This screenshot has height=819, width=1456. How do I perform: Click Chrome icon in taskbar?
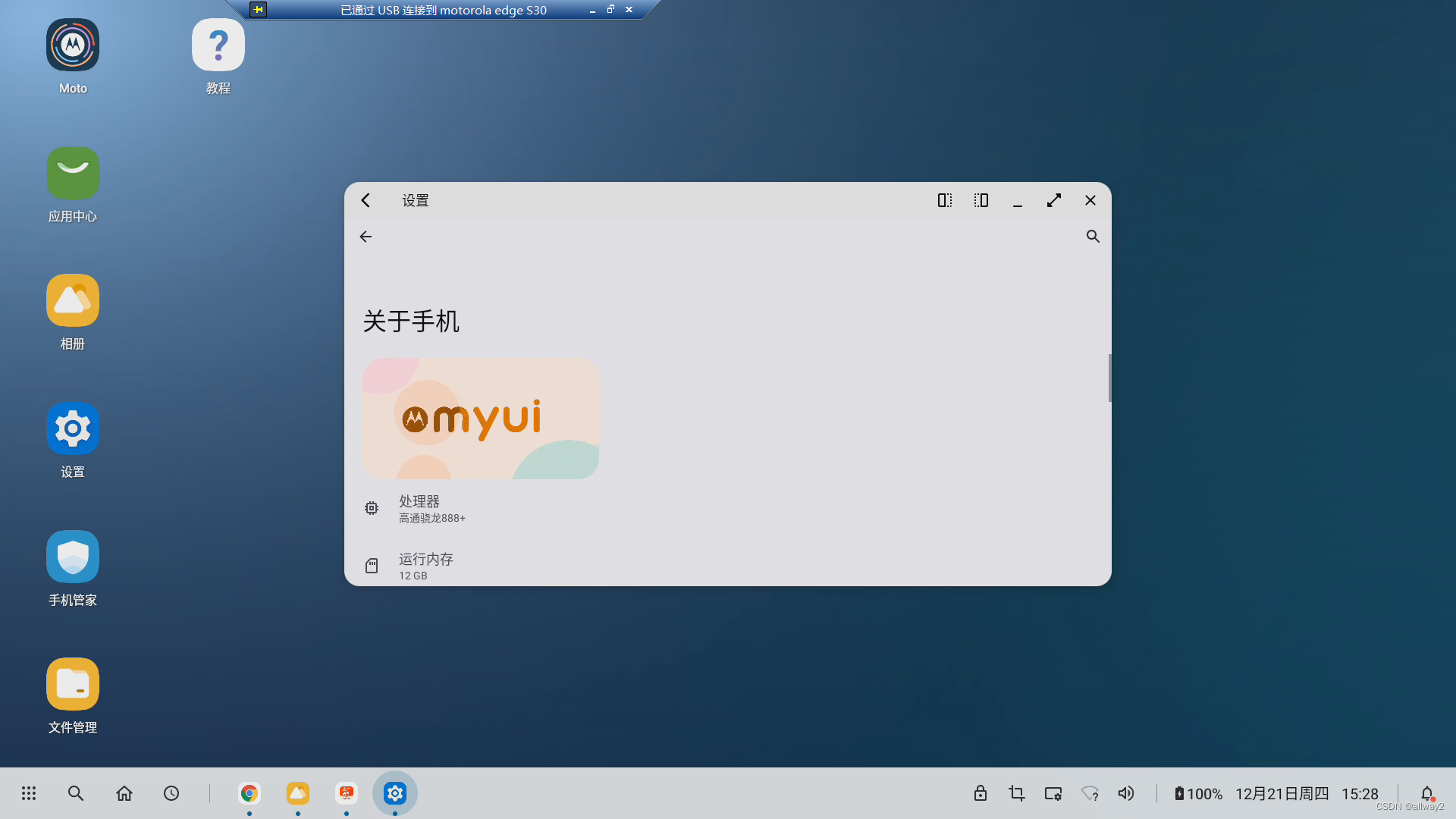tap(249, 793)
